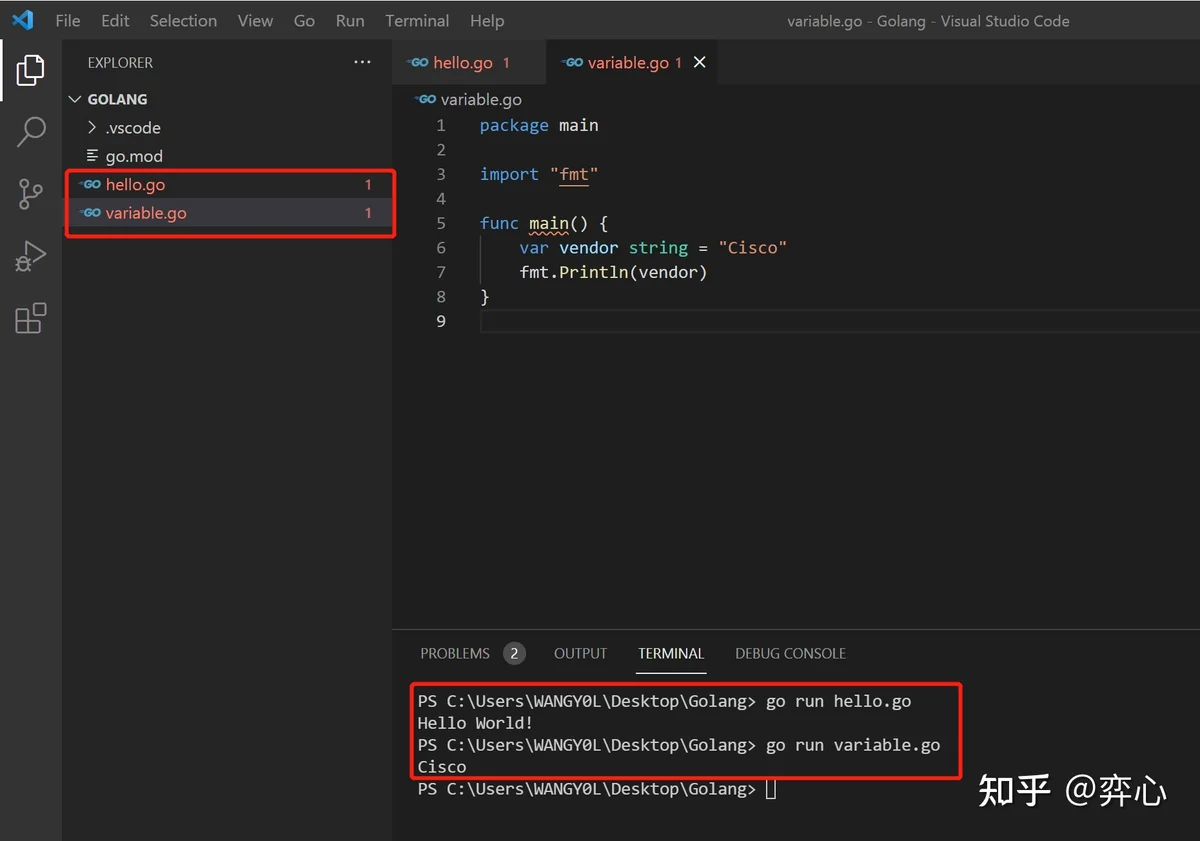Open the Help menu
Image resolution: width=1200 pixels, height=841 pixels.
coord(487,20)
